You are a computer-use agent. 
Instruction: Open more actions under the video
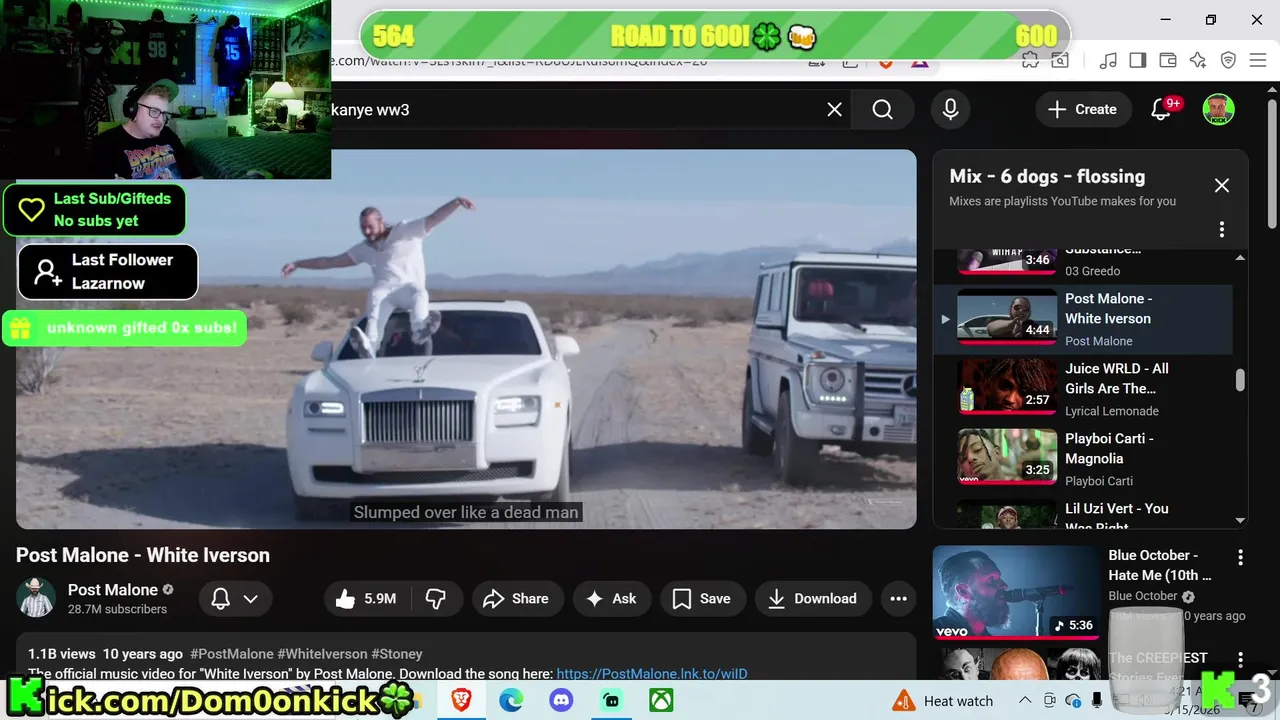[898, 599]
